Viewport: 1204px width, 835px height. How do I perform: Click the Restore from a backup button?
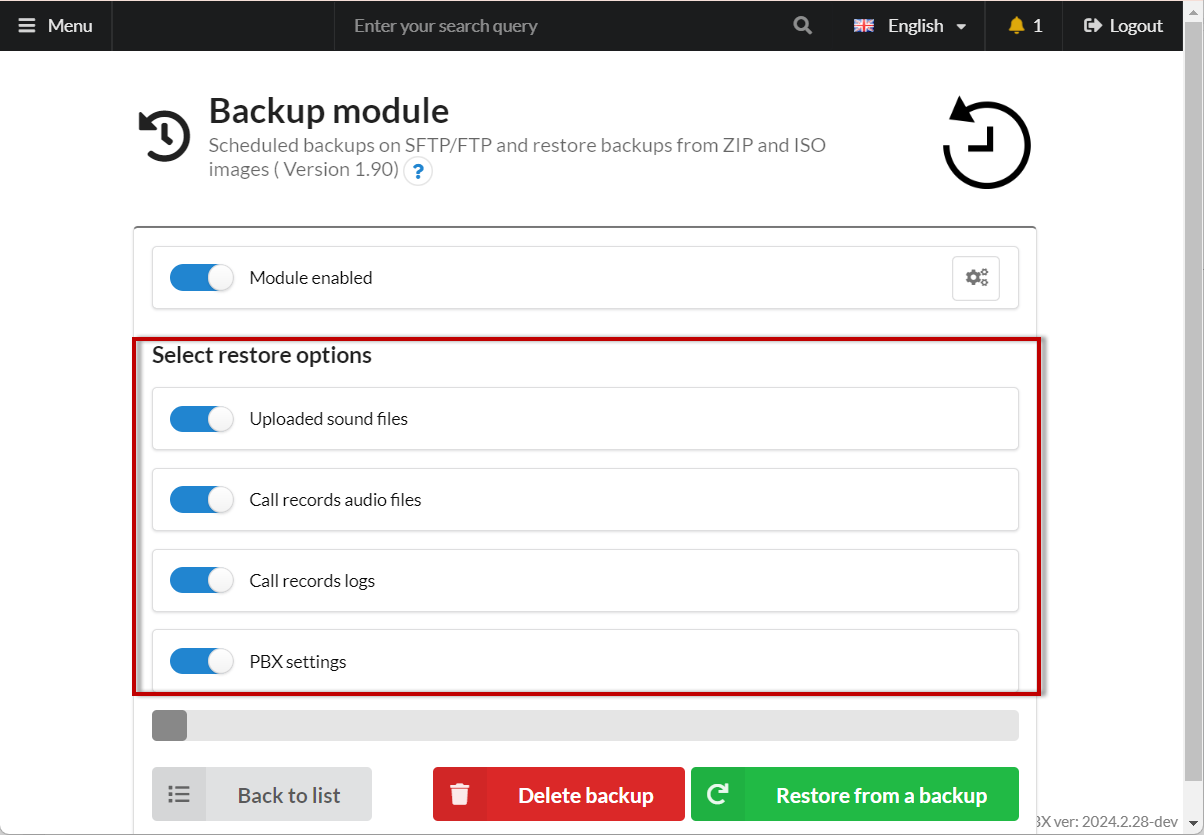tap(855, 795)
